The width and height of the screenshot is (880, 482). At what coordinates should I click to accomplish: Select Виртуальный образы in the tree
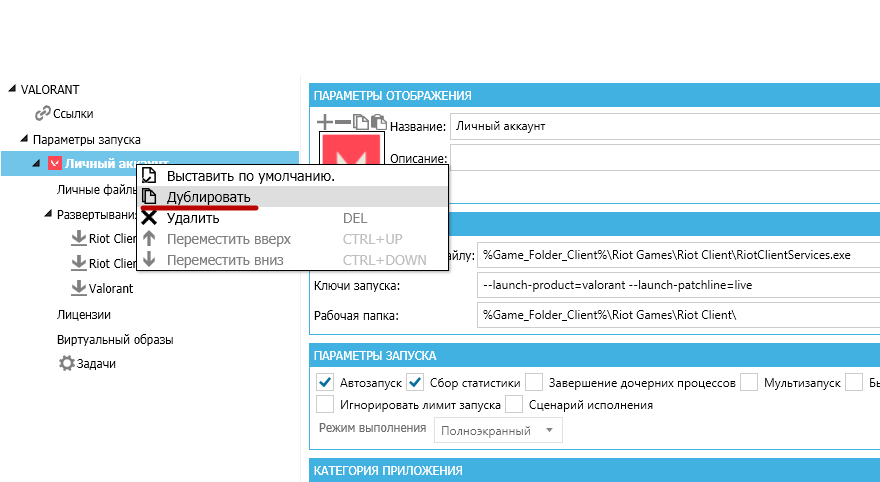pos(115,339)
